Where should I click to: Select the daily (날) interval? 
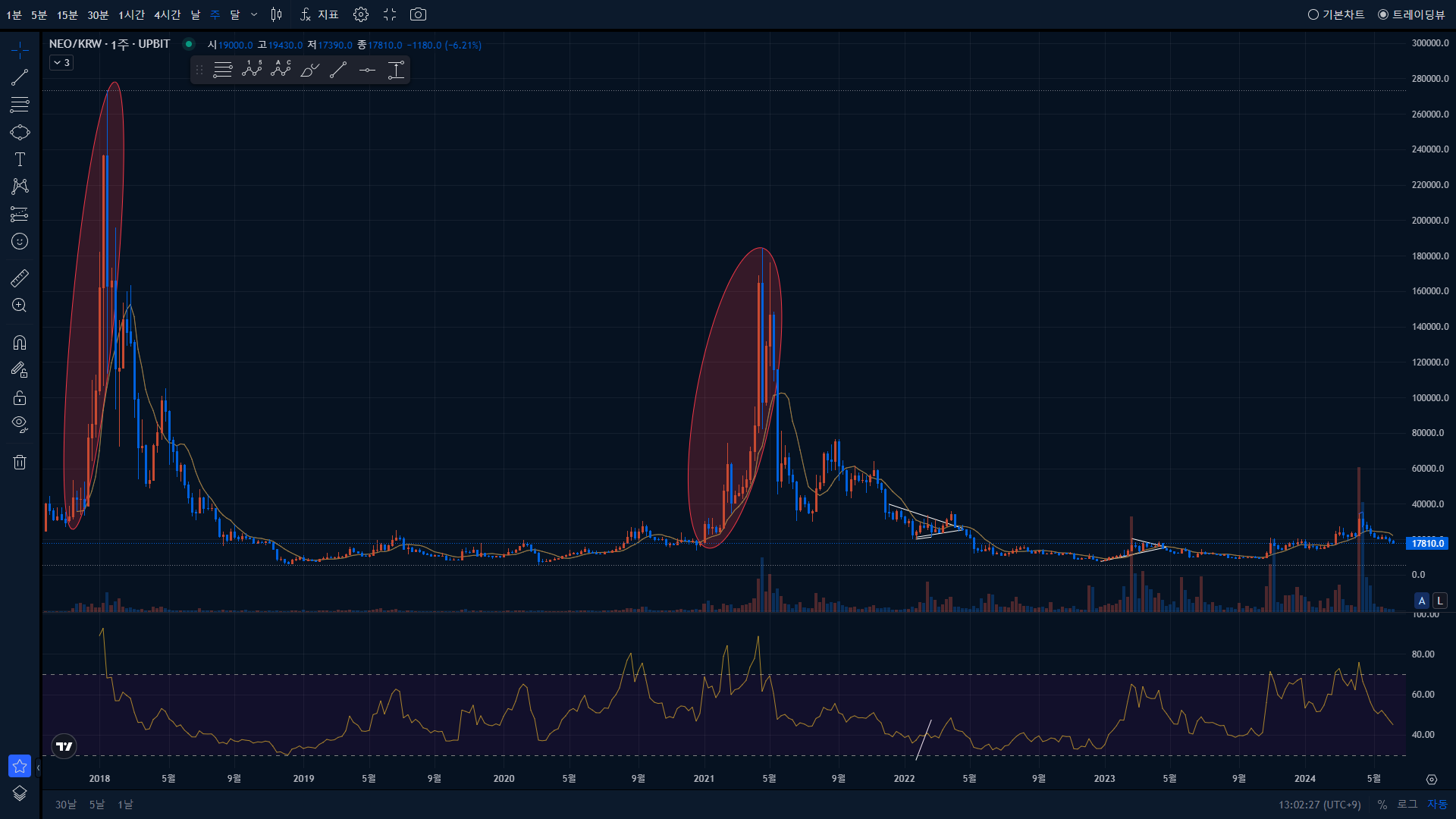tap(196, 15)
